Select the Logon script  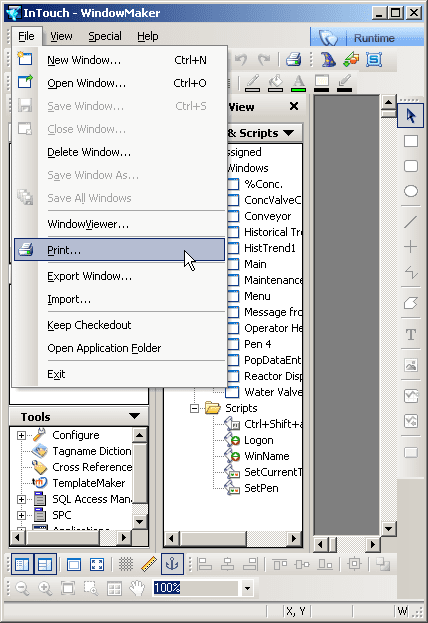(259, 440)
